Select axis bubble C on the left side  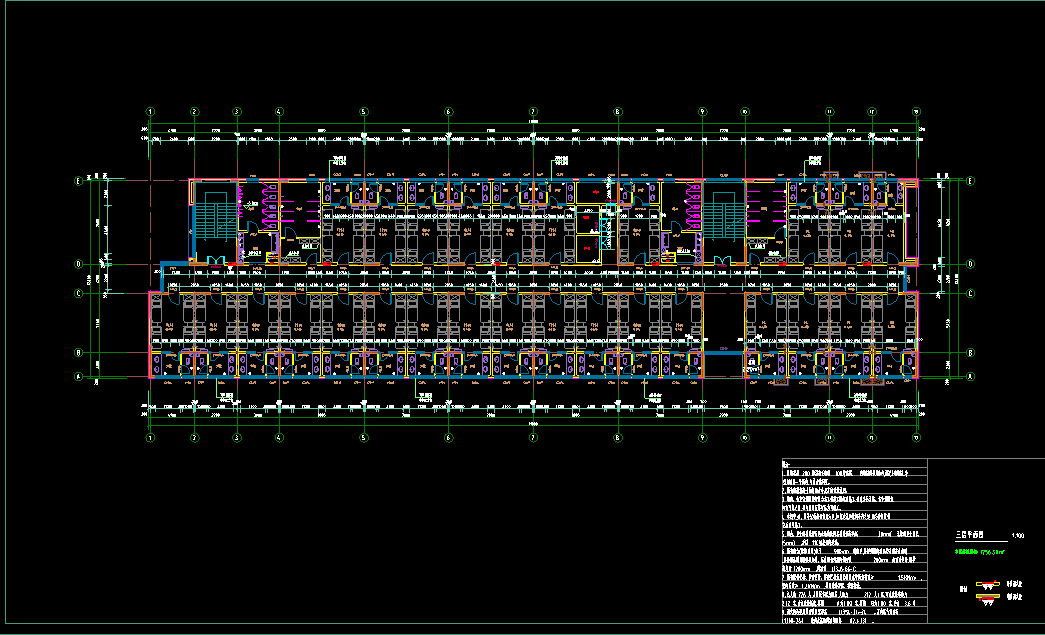click(78, 294)
